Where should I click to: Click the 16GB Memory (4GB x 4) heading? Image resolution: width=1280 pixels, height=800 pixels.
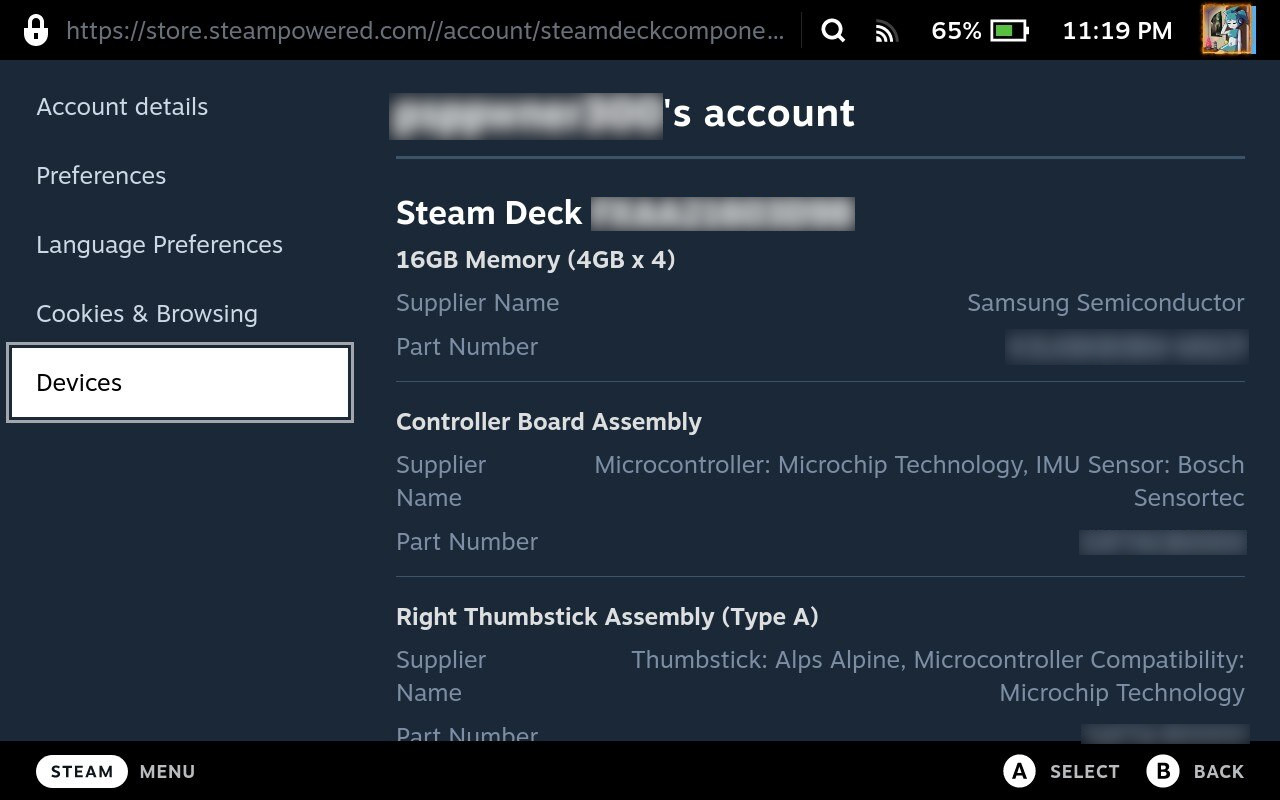click(x=536, y=260)
